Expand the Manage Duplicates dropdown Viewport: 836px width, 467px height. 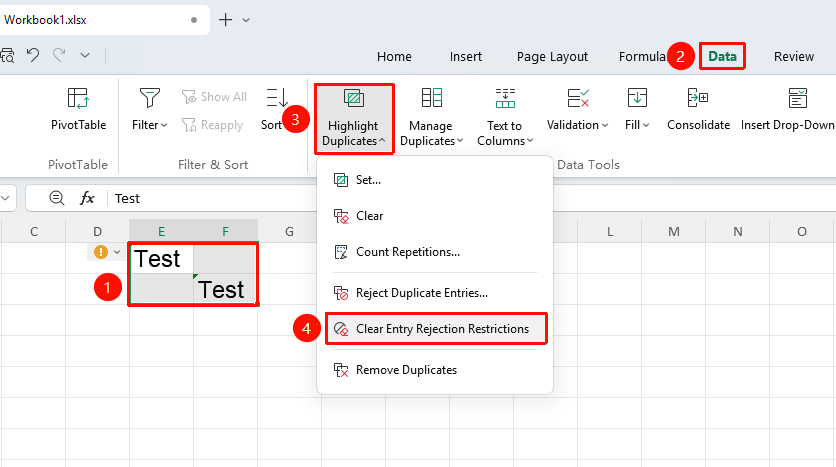pyautogui.click(x=460, y=141)
